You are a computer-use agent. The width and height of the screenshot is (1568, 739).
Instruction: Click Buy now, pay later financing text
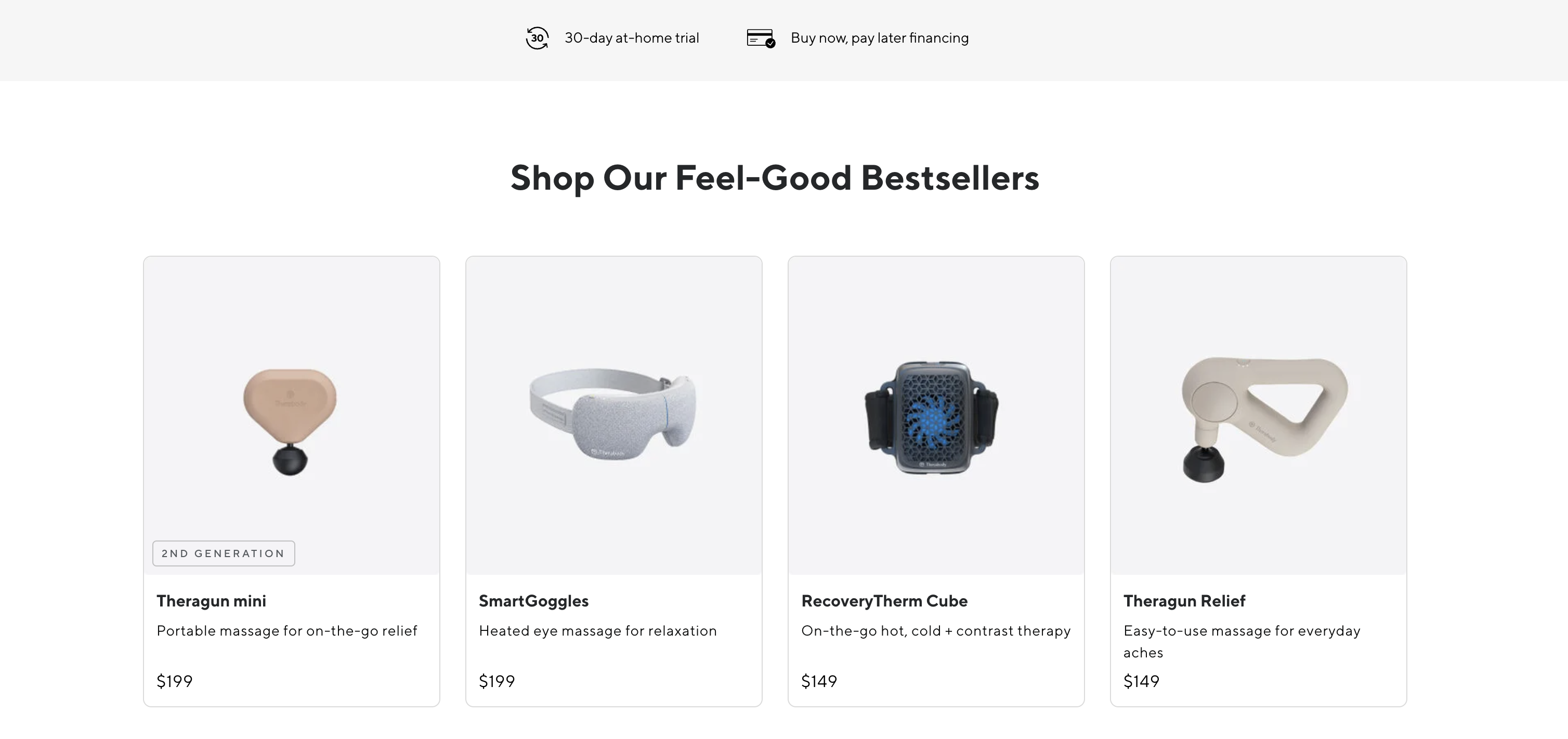tap(880, 38)
